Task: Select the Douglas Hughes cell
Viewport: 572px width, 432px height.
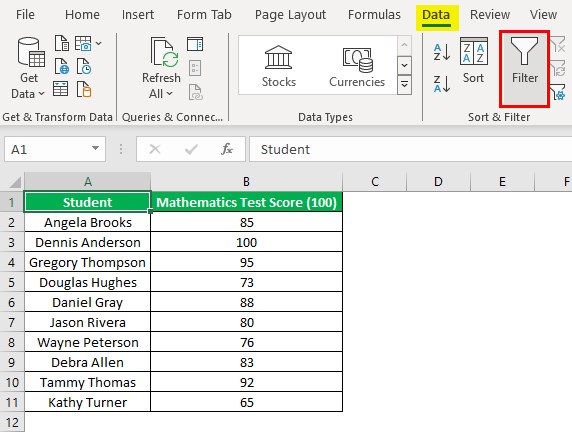Action: tap(88, 282)
